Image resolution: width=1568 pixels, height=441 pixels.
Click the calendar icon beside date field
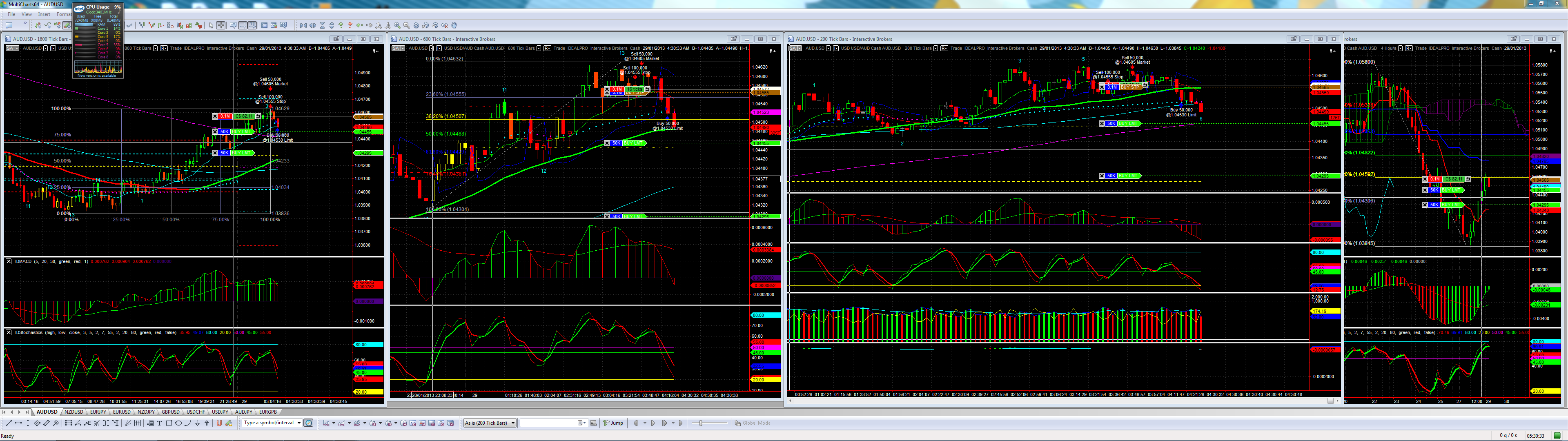593,423
